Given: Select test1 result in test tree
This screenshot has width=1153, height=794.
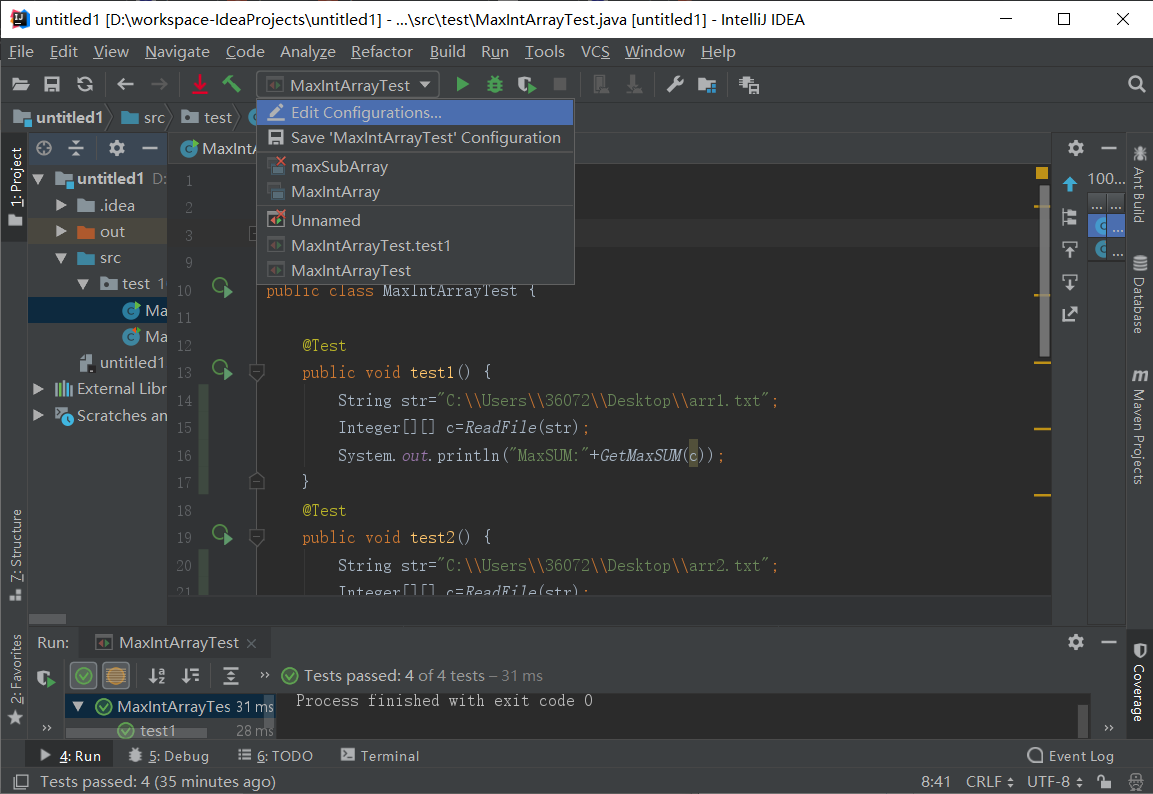Looking at the screenshot, I should coord(157,731).
